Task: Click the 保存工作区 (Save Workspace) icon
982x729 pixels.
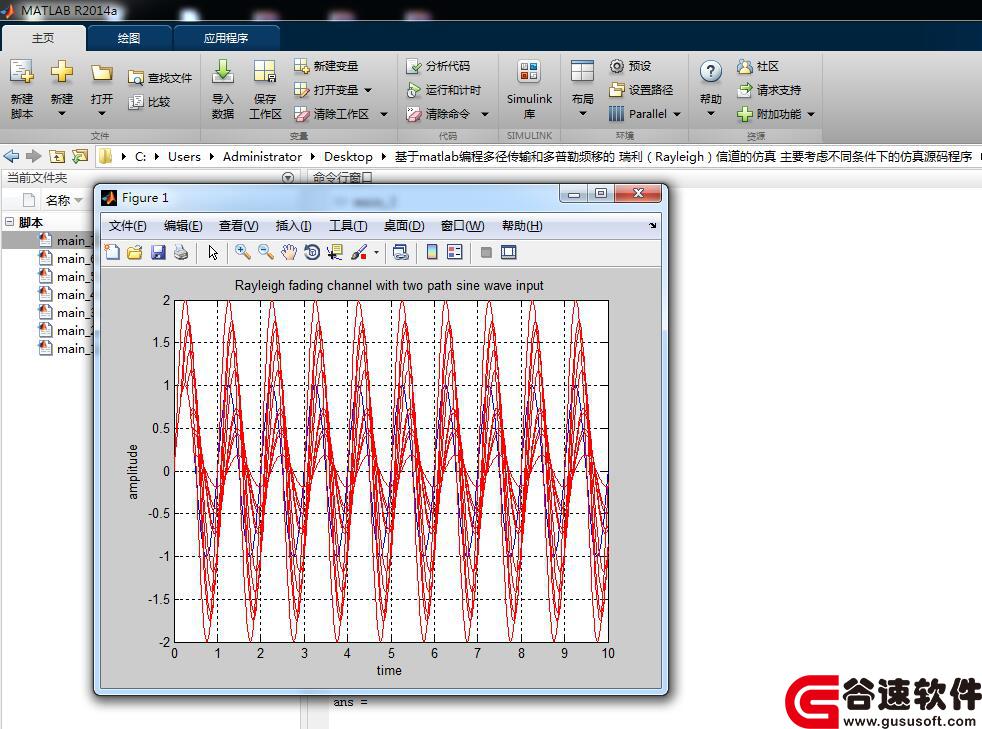Action: (265, 72)
